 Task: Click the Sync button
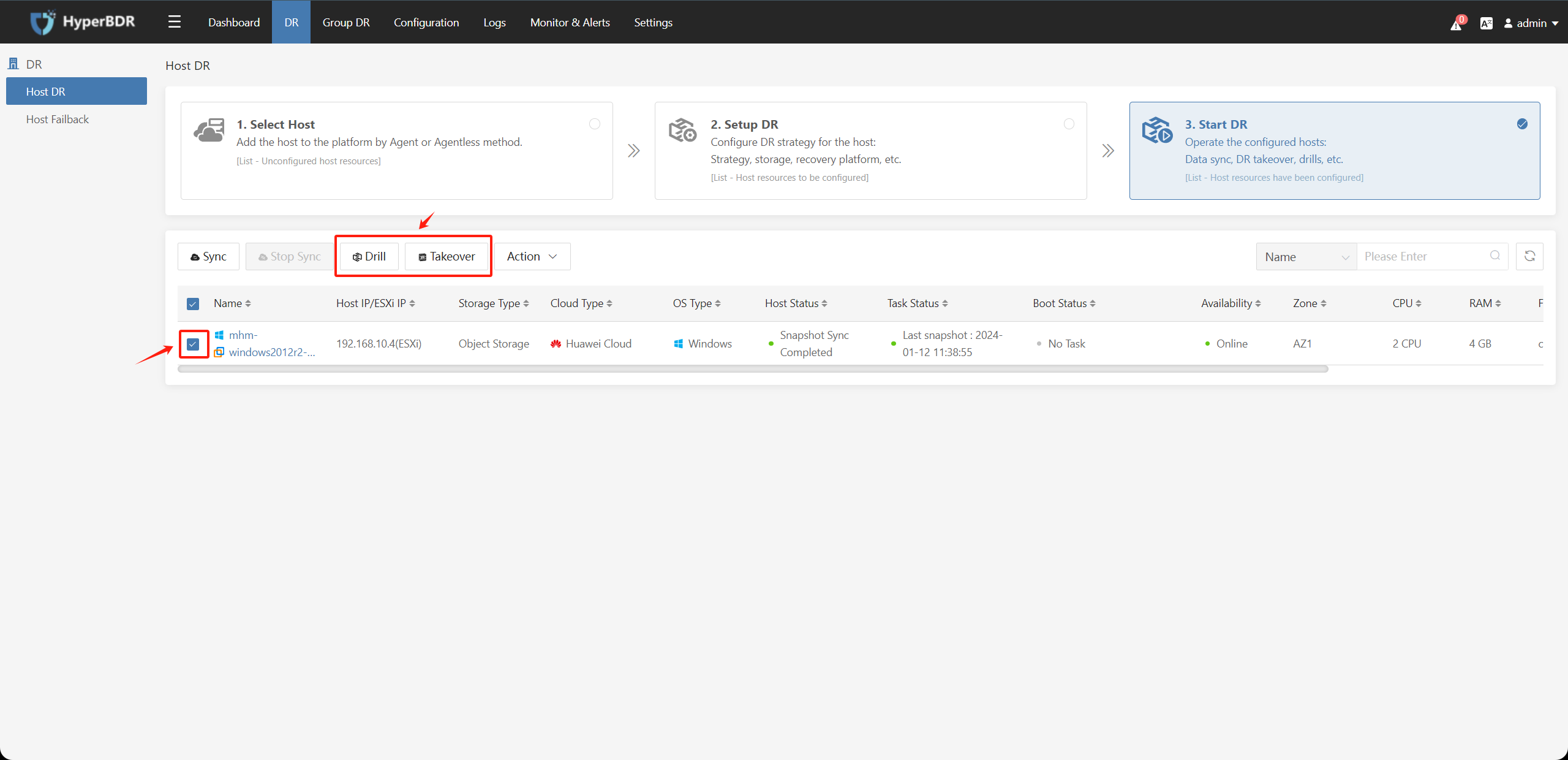[x=208, y=256]
